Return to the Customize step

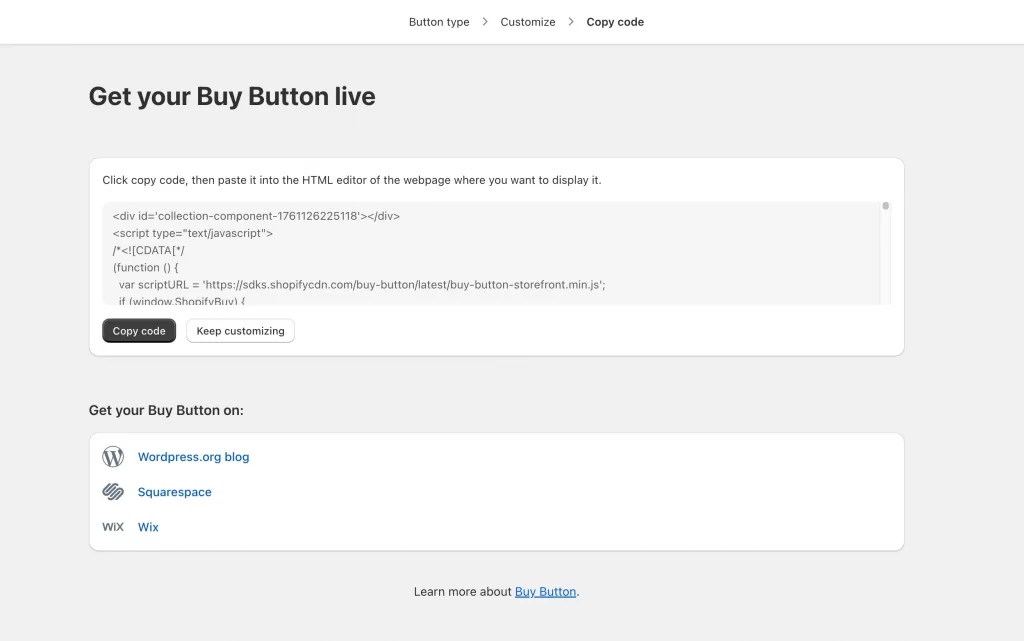[528, 21]
